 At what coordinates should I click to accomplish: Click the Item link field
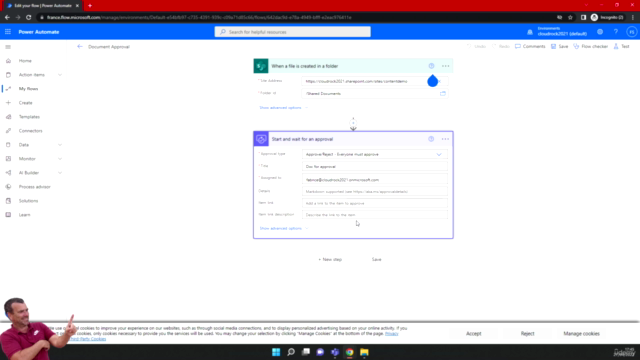[375, 203]
